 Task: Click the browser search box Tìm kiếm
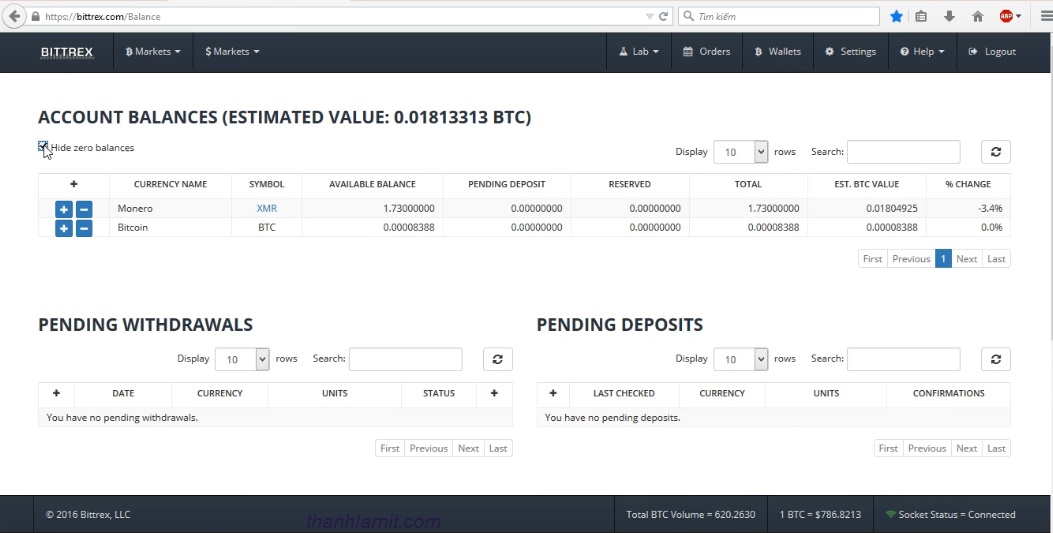pyautogui.click(x=779, y=16)
